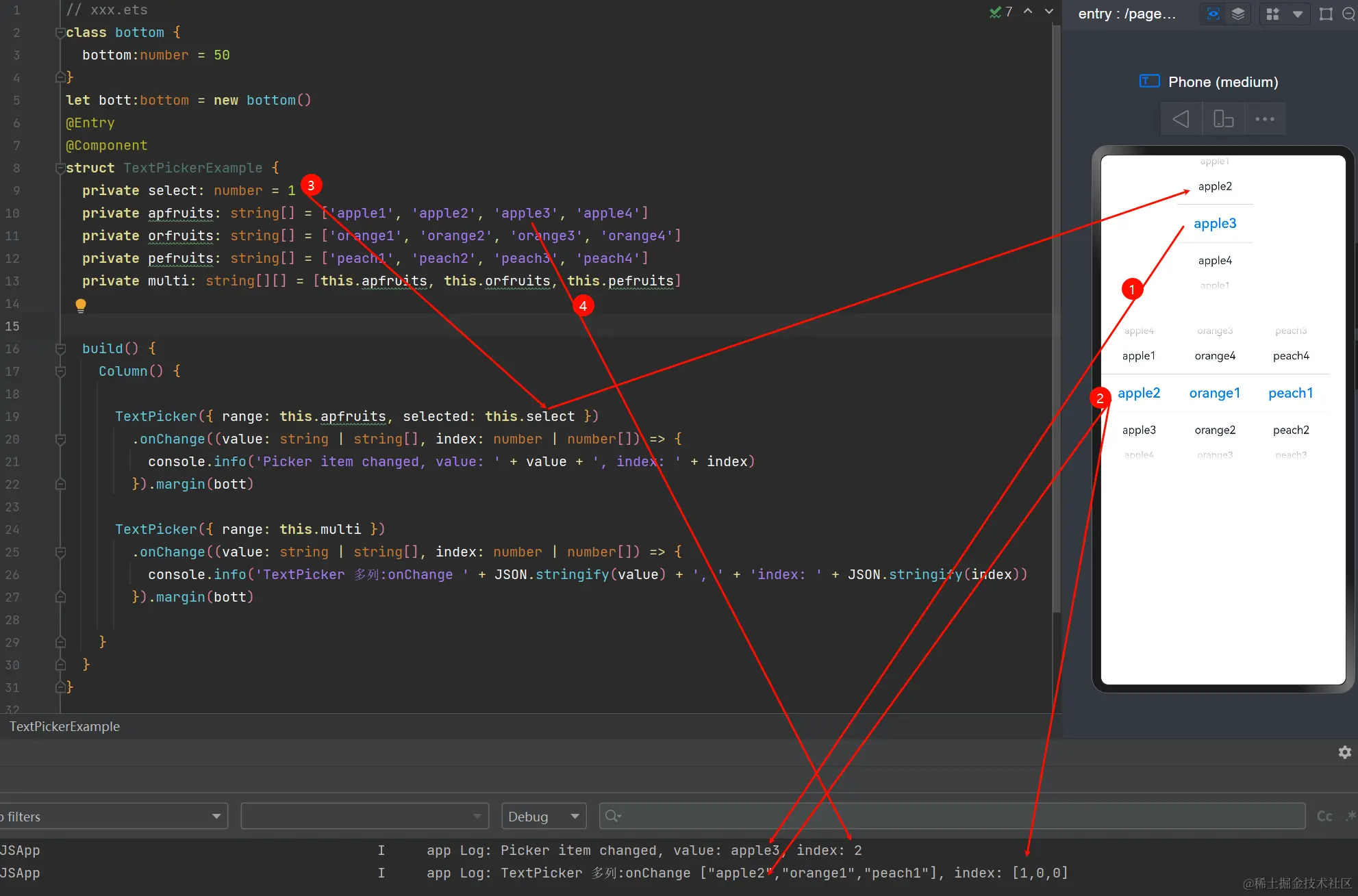Click line number 15 in the gutter
This screenshot has height=896, width=1358.
coord(12,327)
